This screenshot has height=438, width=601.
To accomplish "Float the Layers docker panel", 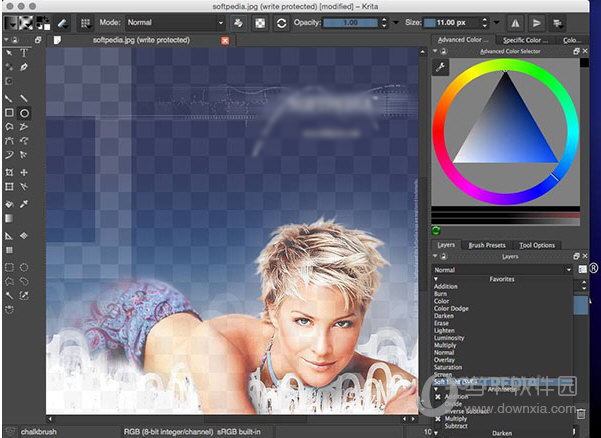I will pos(576,256).
